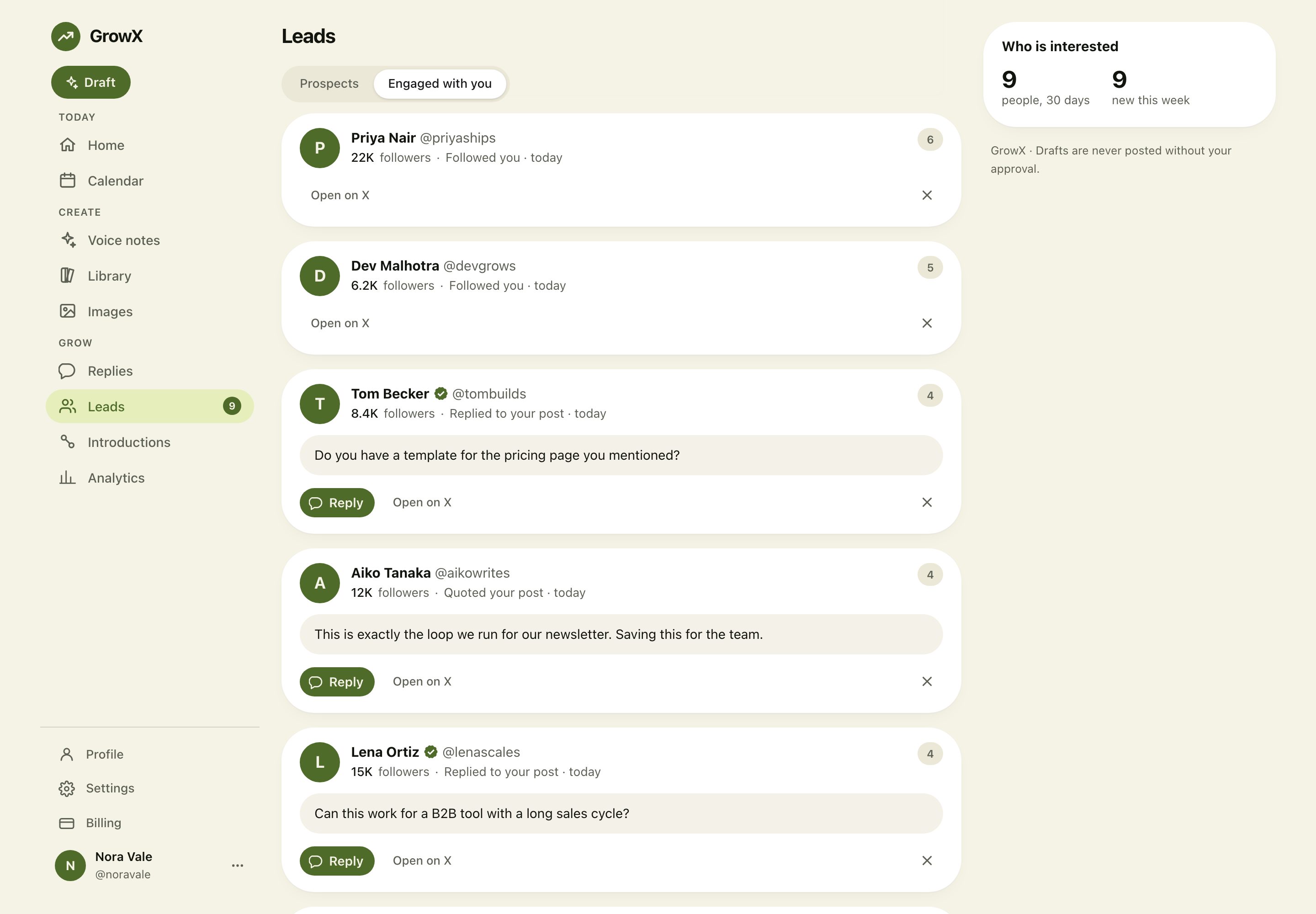Open Priya Nair on X
This screenshot has width=1316, height=914.
(340, 195)
